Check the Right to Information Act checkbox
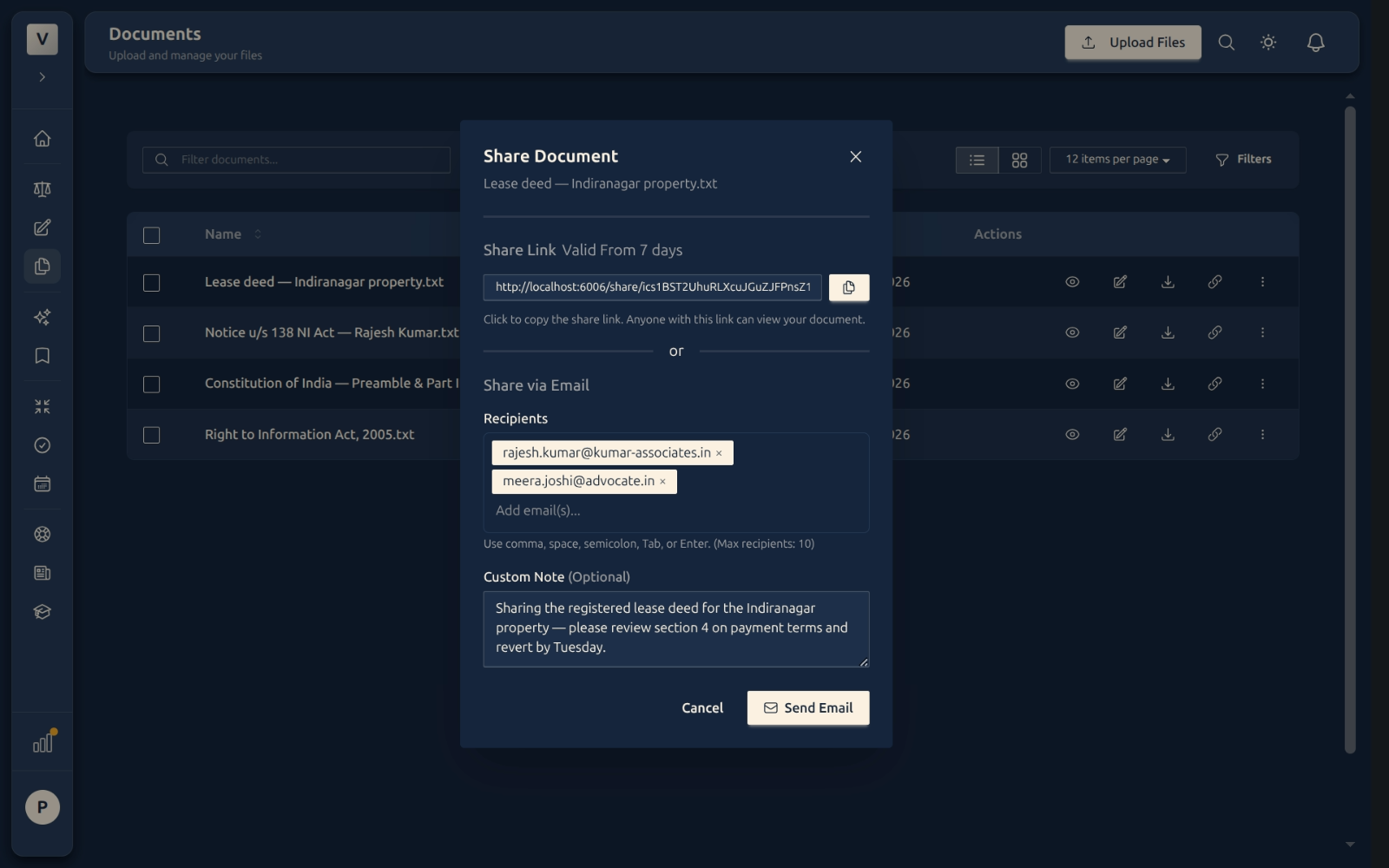 click(x=151, y=435)
